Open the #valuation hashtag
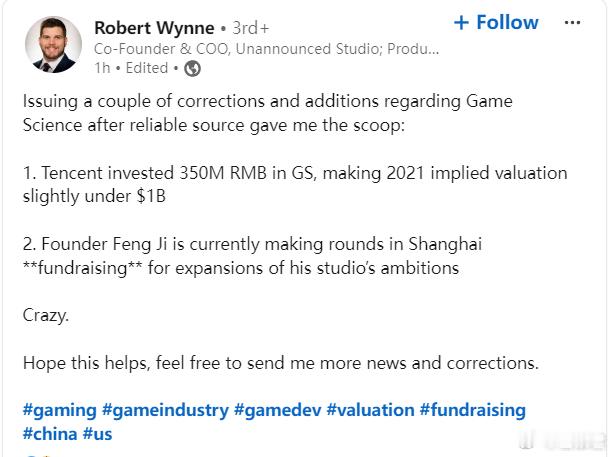 370,410
